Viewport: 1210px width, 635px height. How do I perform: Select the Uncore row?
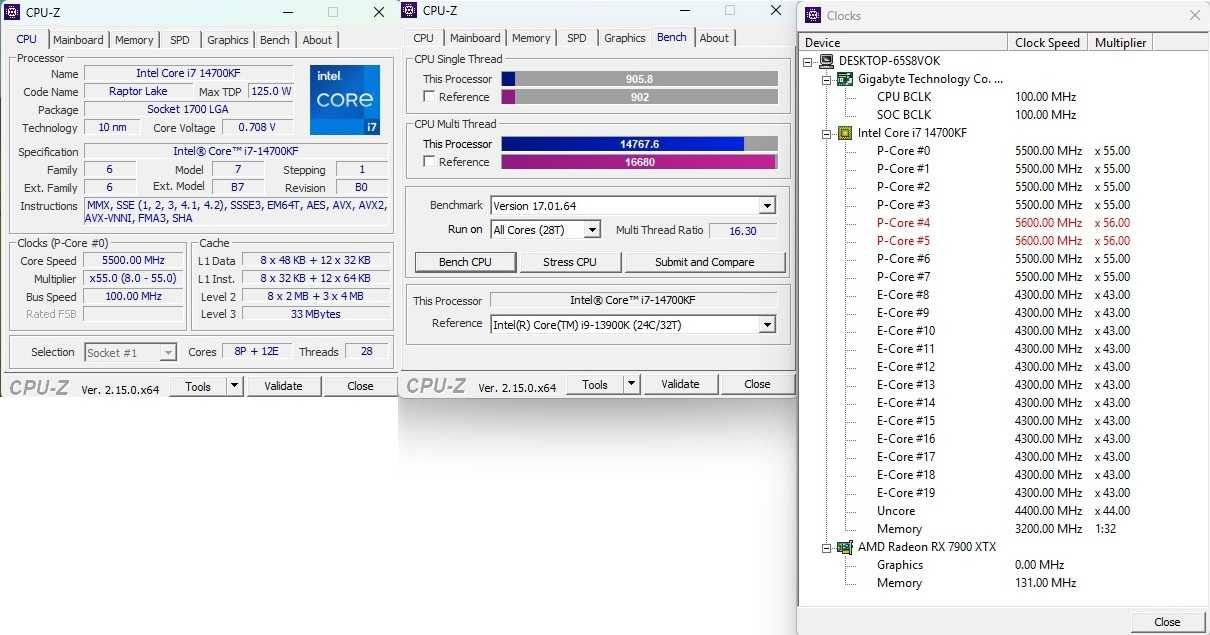coord(1003,511)
